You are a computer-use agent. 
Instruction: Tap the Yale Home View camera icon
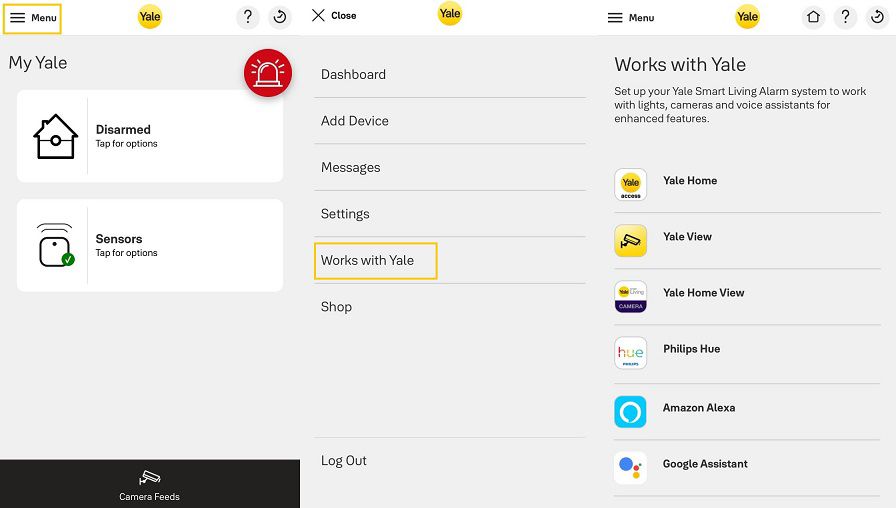[x=630, y=297]
